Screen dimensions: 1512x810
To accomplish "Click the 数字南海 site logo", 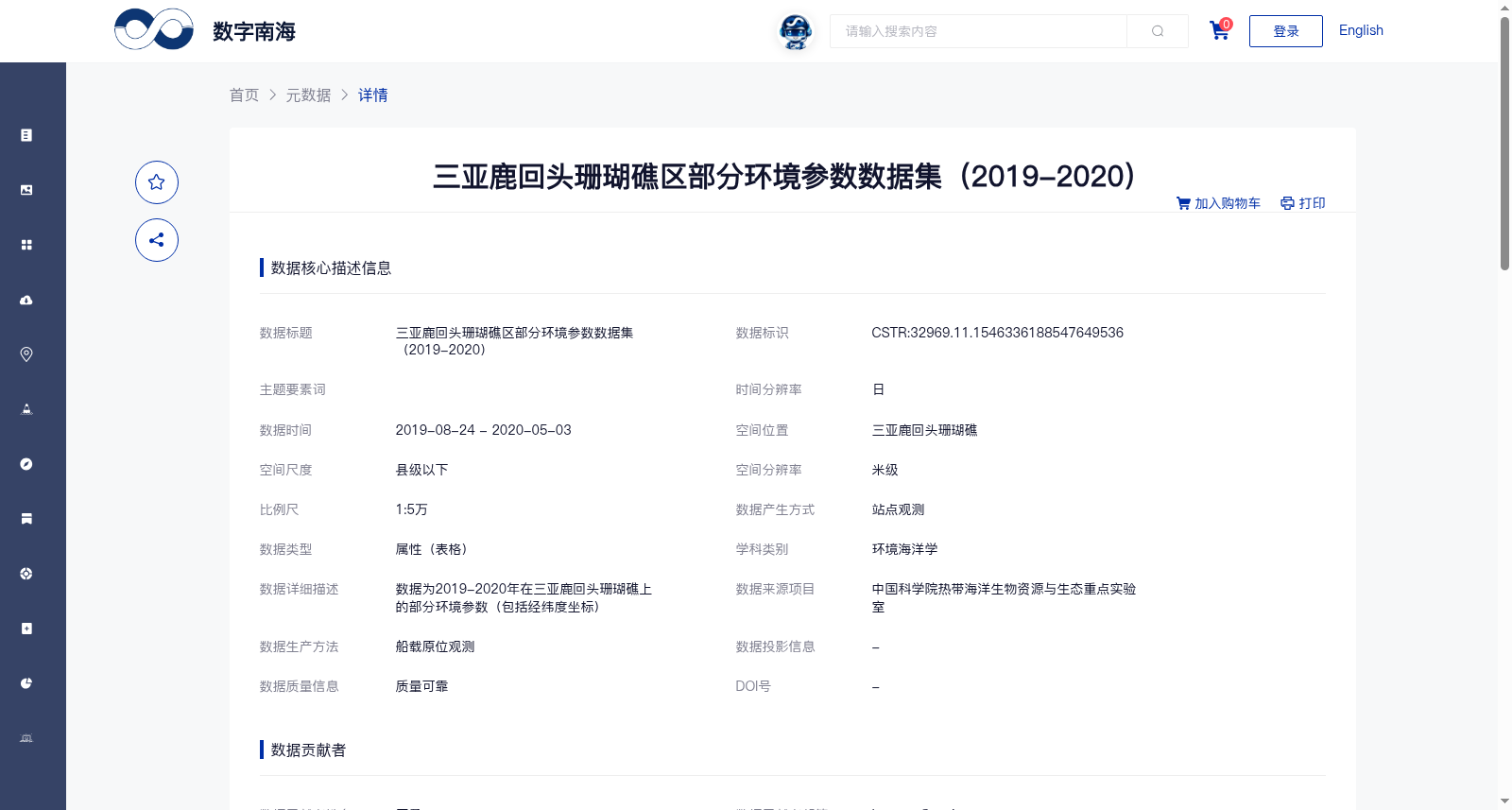I will 205,30.
